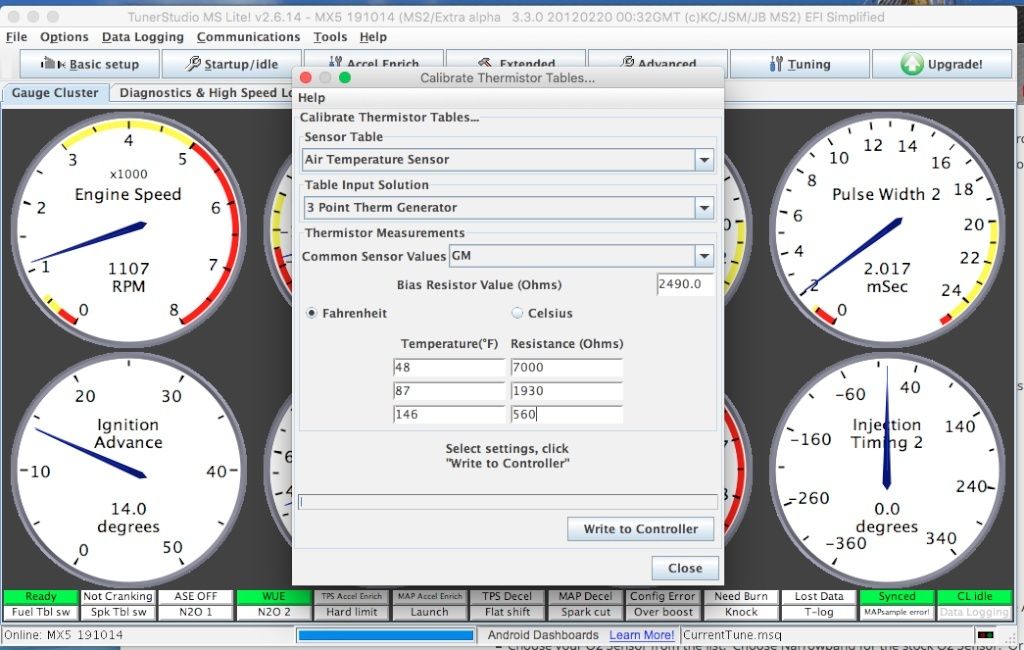Expand the Sensor Table dropdown
Viewport: 1024px width, 650px height.
(x=704, y=159)
